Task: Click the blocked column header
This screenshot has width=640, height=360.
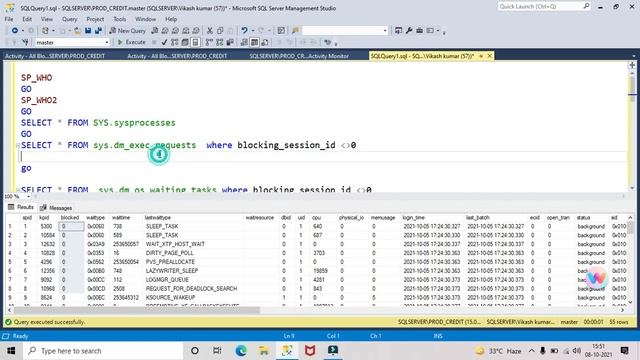Action: pyautogui.click(x=70, y=218)
